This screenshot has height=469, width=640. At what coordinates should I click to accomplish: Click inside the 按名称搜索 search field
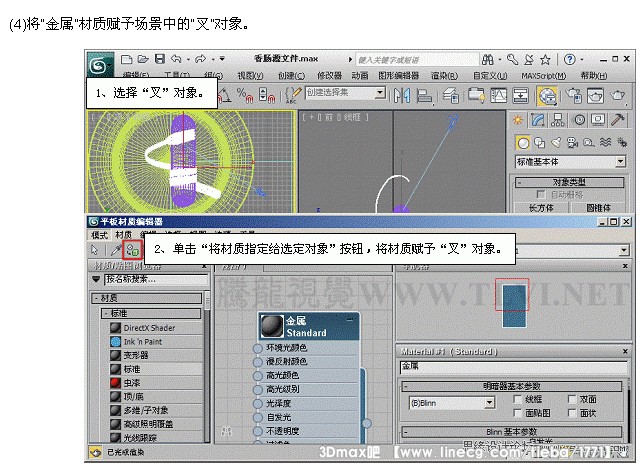tap(156, 280)
